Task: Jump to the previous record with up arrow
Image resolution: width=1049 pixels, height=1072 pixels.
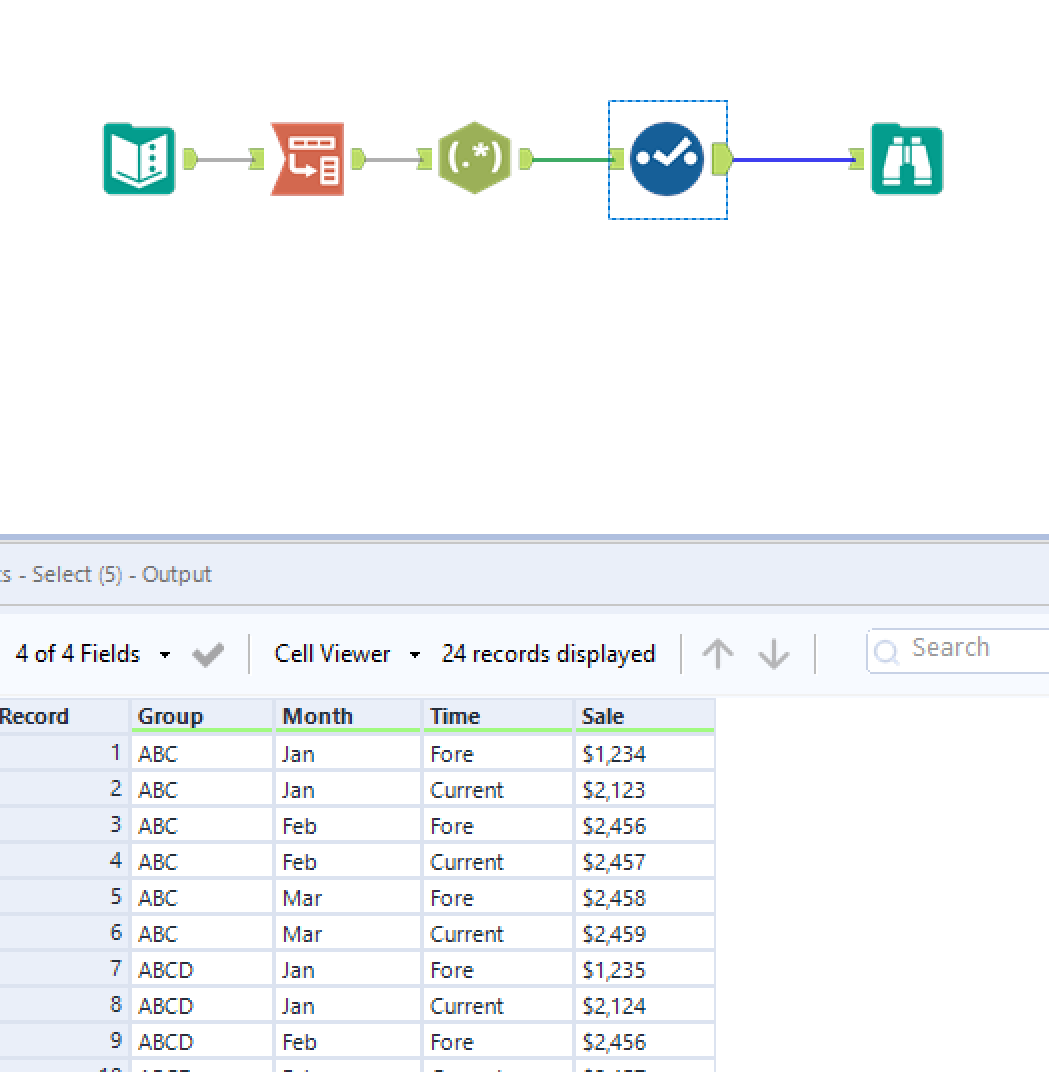Action: tap(717, 653)
